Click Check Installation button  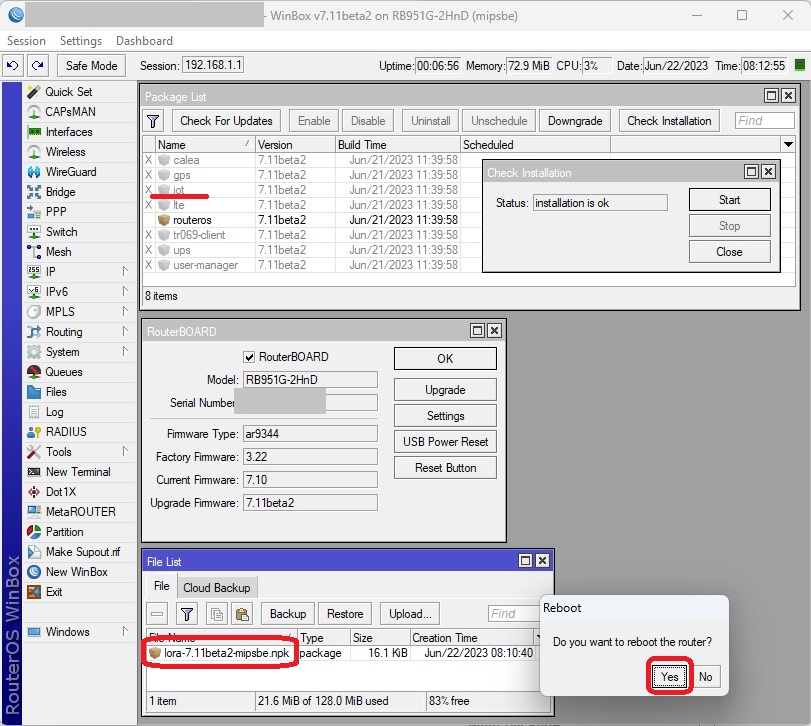[669, 121]
